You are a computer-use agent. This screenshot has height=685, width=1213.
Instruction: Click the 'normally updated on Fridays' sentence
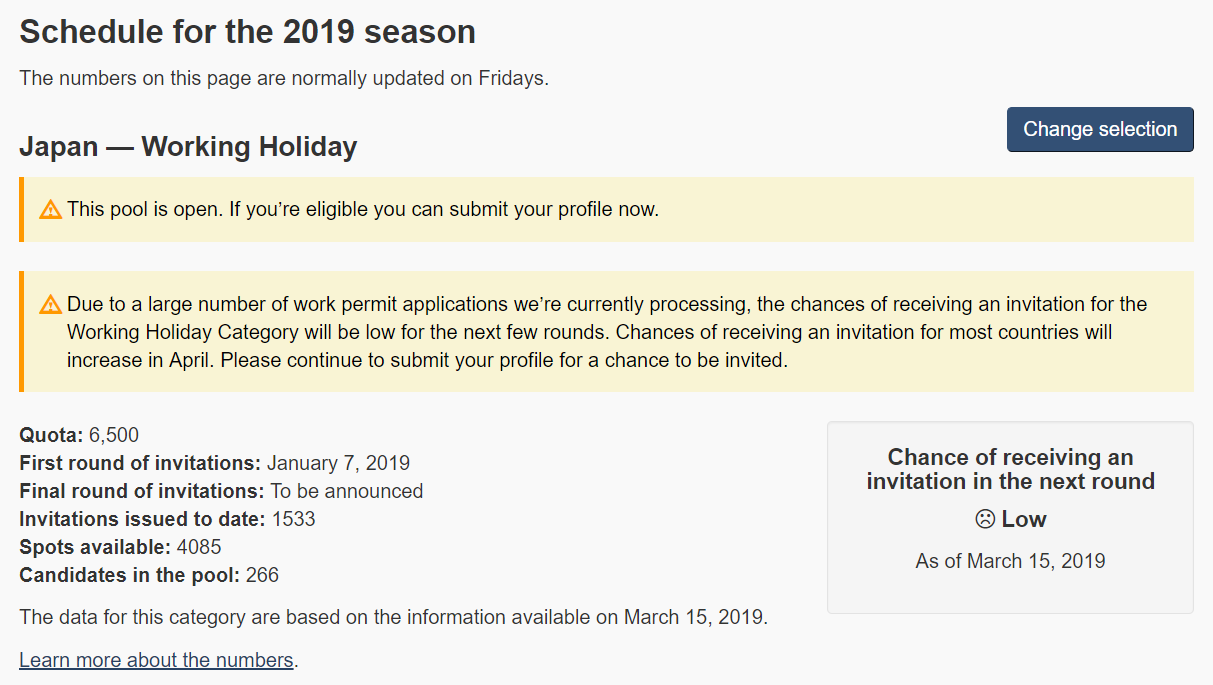(x=284, y=78)
